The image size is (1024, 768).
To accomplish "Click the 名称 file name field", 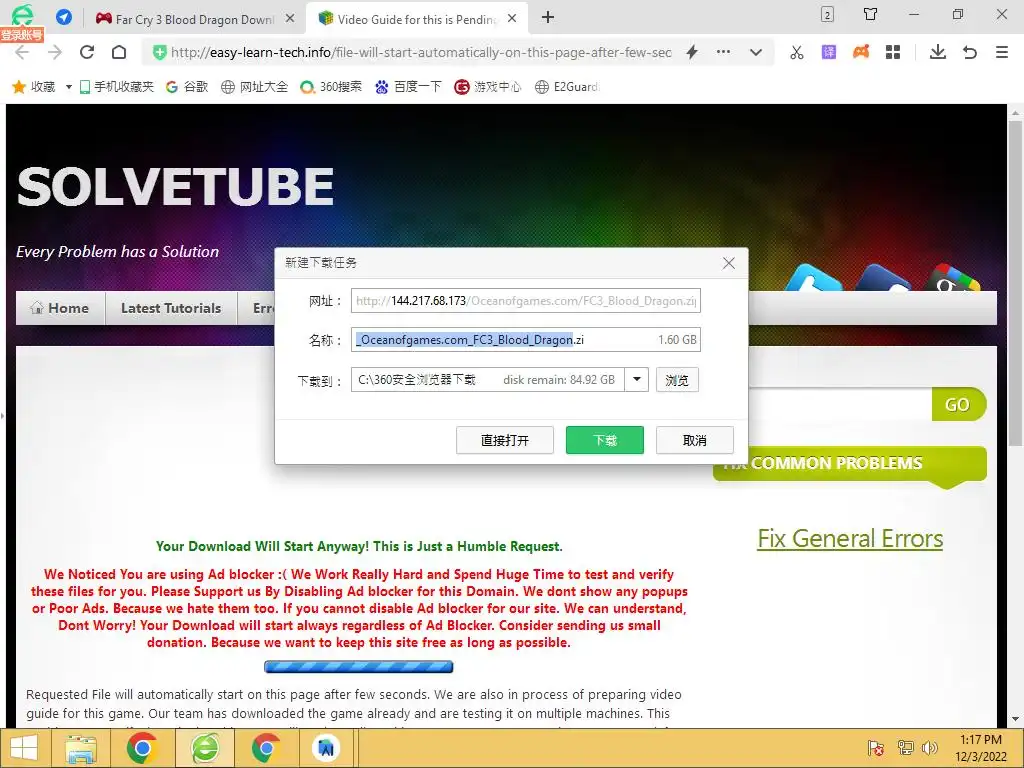I will [526, 340].
